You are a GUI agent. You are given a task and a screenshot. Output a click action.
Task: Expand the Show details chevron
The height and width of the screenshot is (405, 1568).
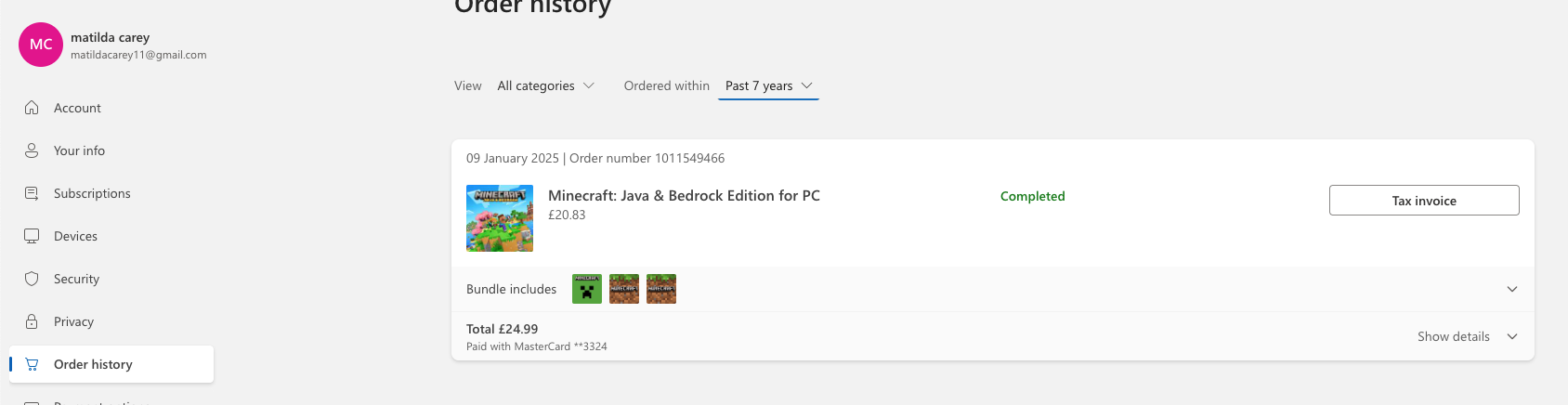1512,336
